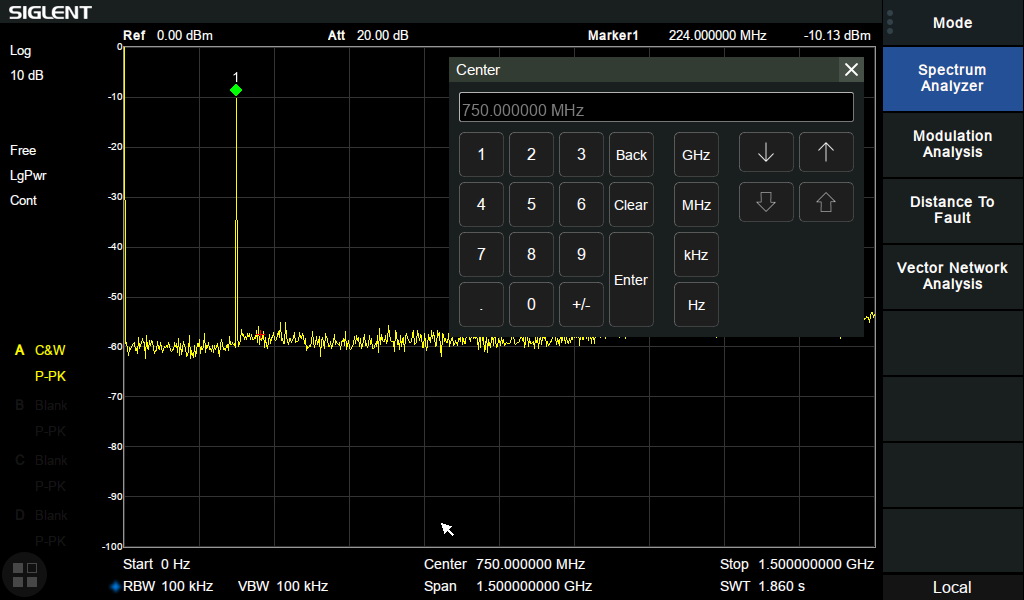
Task: Open Distance To Fault mode
Action: tap(952, 210)
